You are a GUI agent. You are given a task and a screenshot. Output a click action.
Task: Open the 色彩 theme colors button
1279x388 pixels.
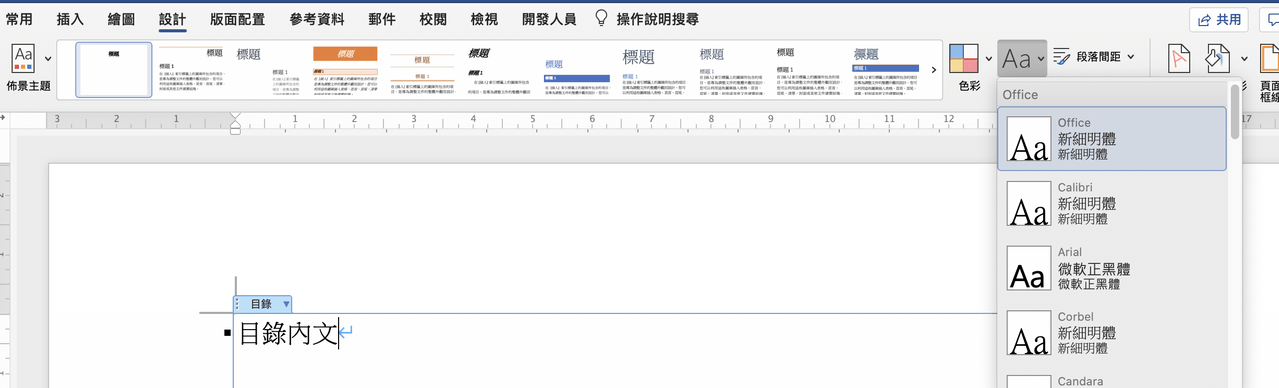pyautogui.click(x=964, y=58)
